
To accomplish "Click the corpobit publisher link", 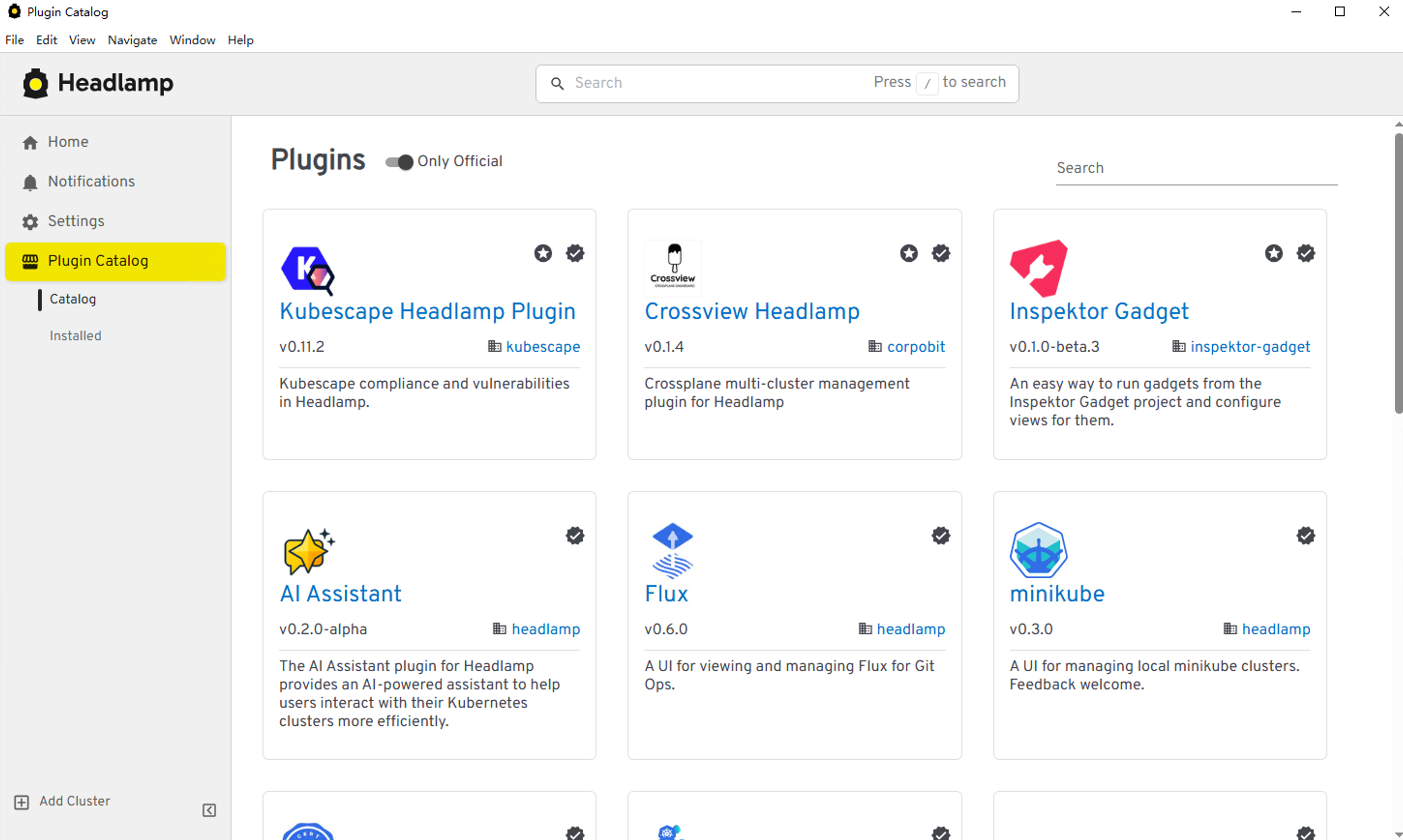I will click(916, 346).
